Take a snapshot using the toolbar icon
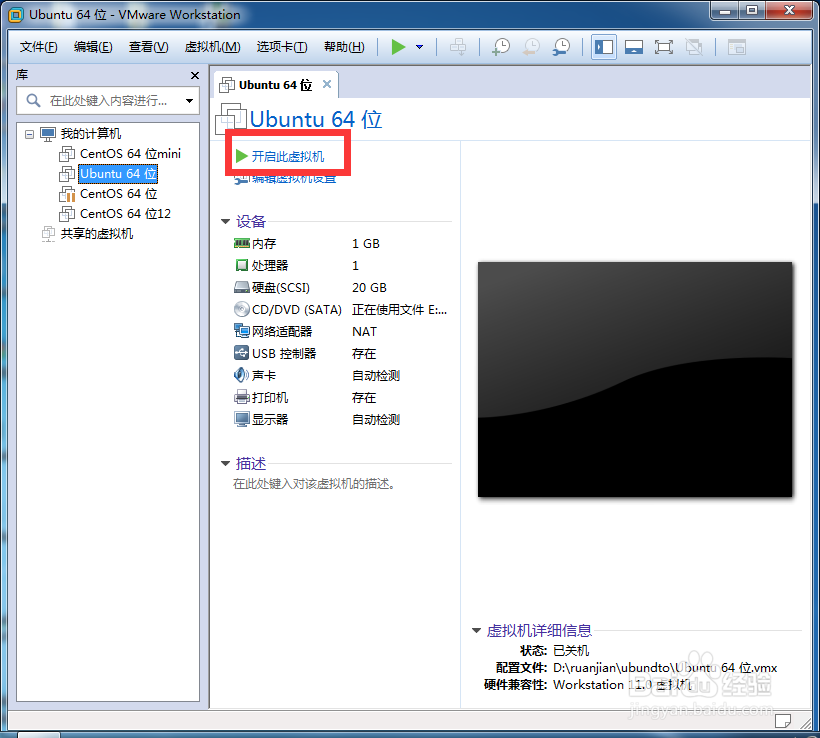Image resolution: width=820 pixels, height=738 pixels. tap(501, 47)
